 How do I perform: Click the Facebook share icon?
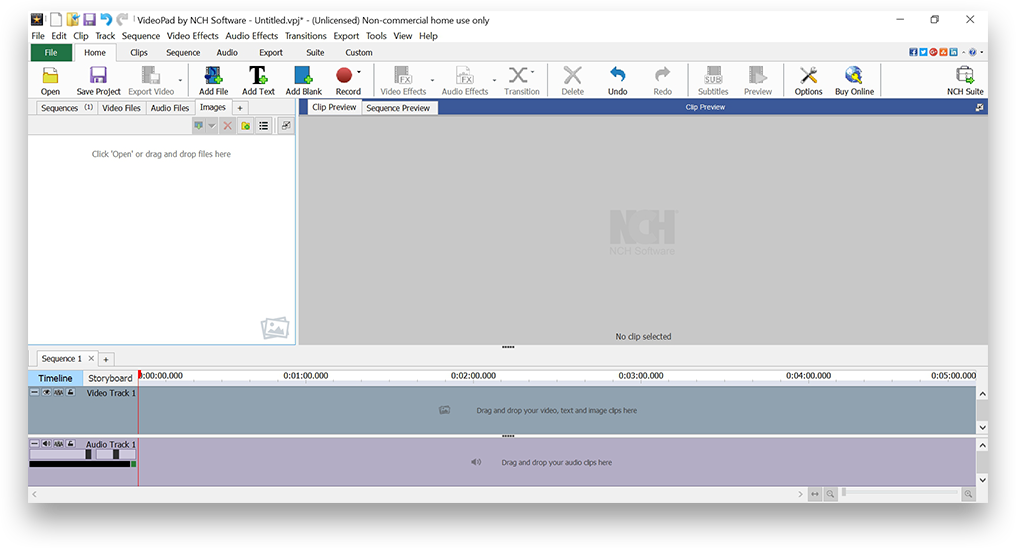(913, 52)
